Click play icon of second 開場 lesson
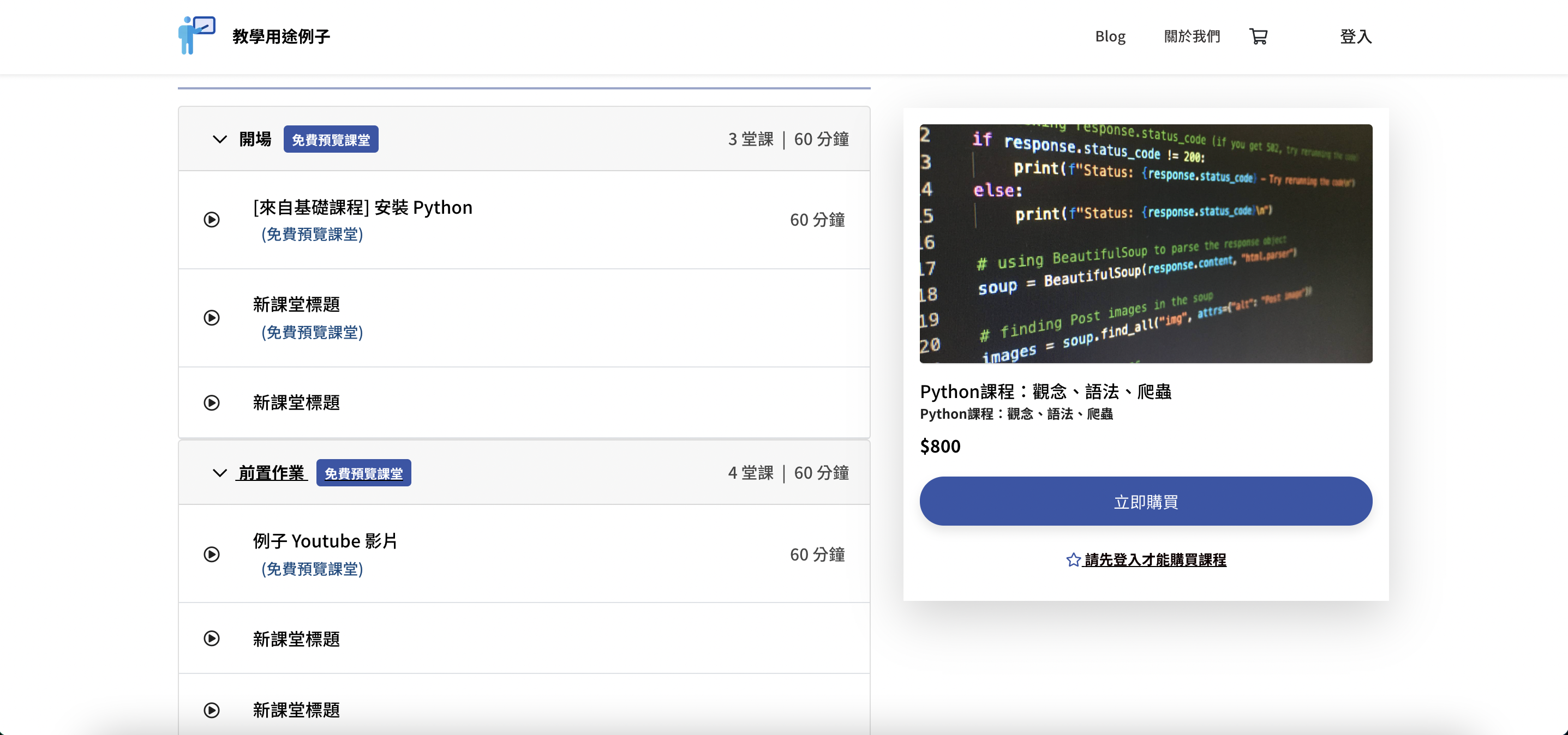The width and height of the screenshot is (1568, 735). click(211, 317)
